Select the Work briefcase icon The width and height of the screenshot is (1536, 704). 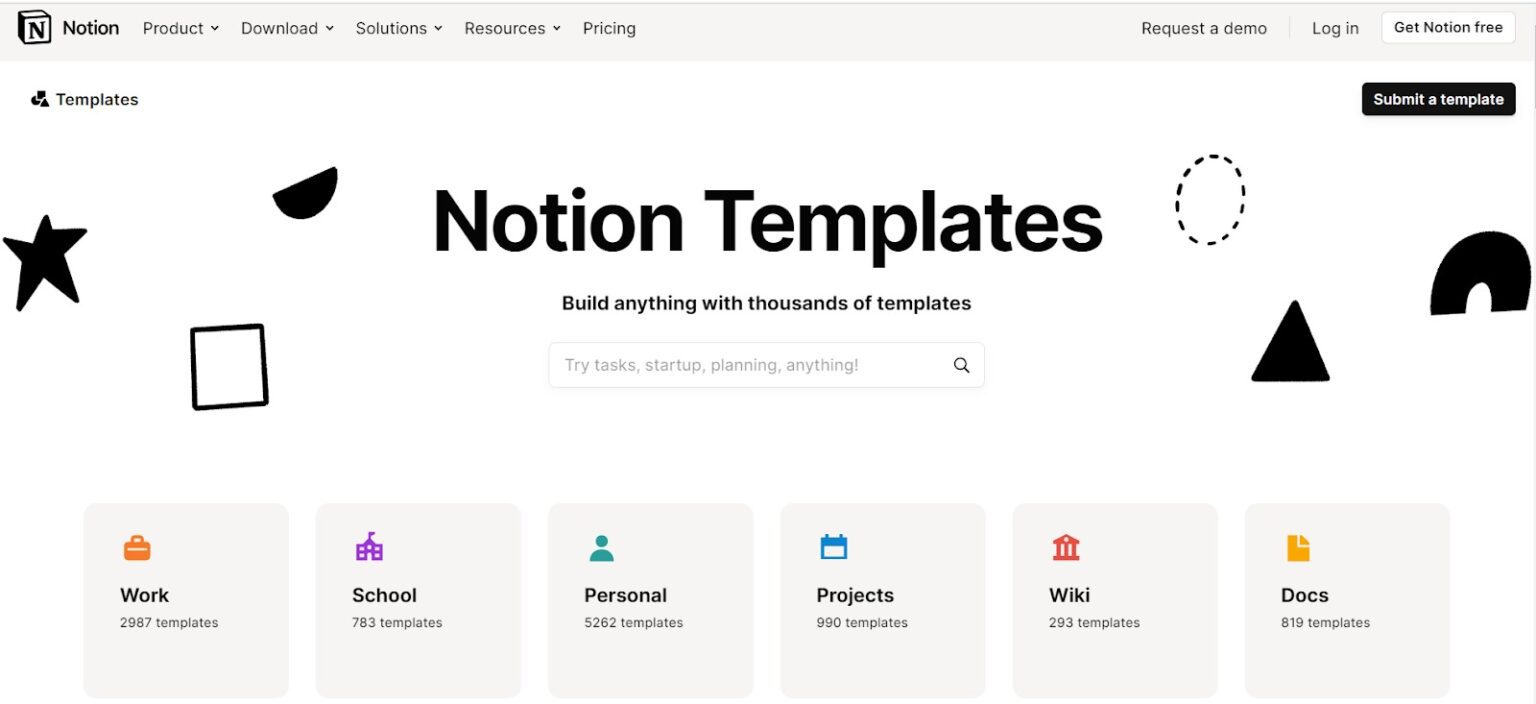click(138, 546)
